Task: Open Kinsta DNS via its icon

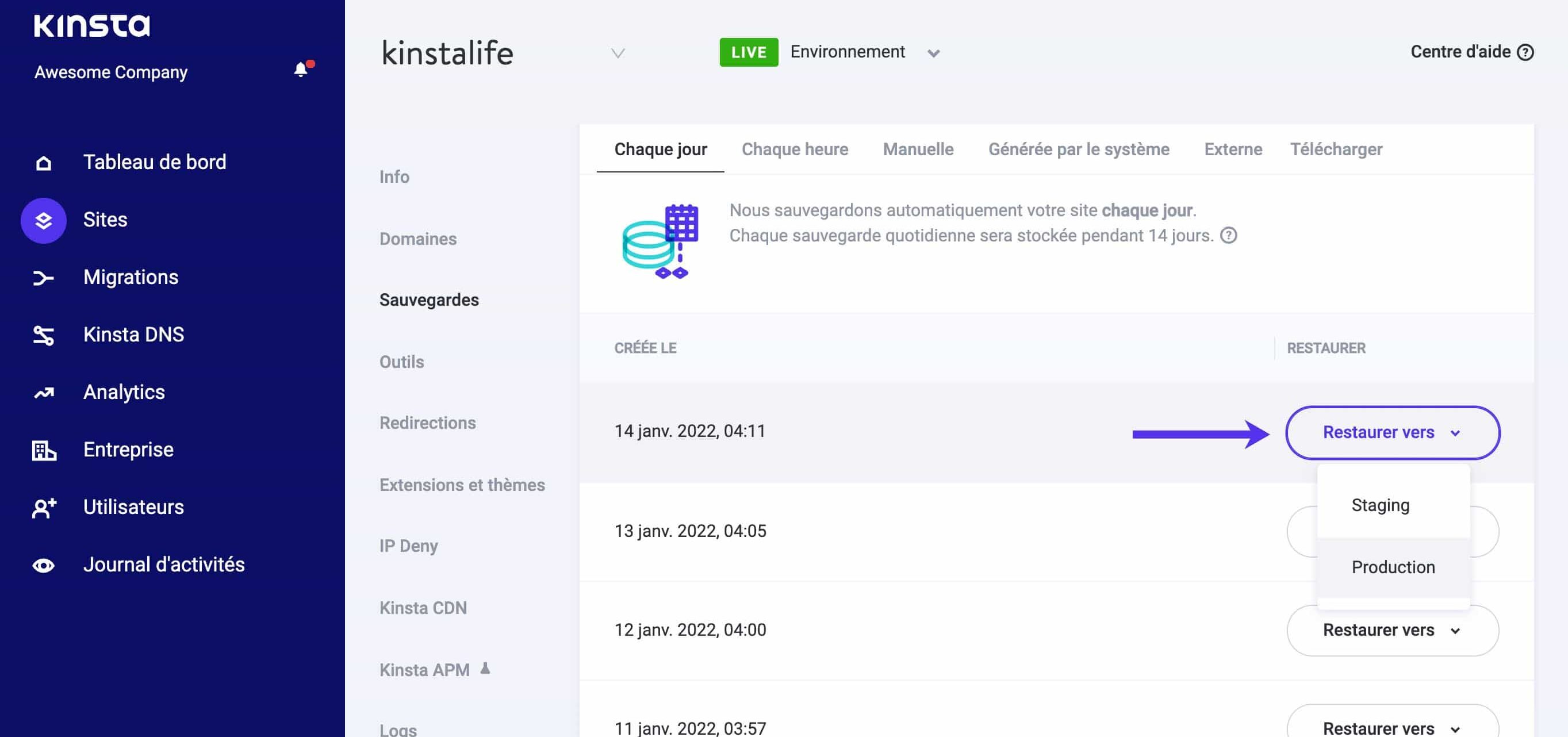Action: pyautogui.click(x=43, y=334)
